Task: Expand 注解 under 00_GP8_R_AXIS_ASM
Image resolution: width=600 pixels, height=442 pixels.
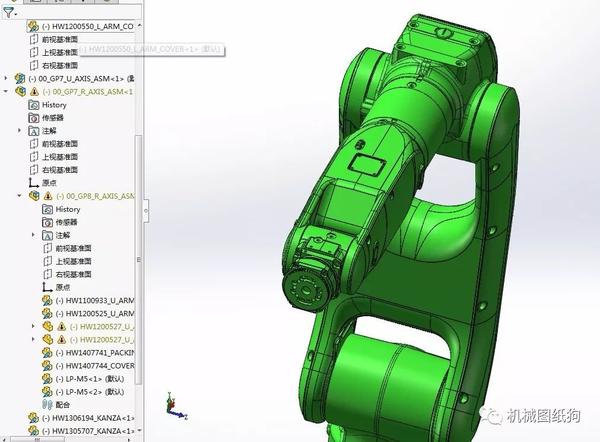Action: (x=33, y=235)
